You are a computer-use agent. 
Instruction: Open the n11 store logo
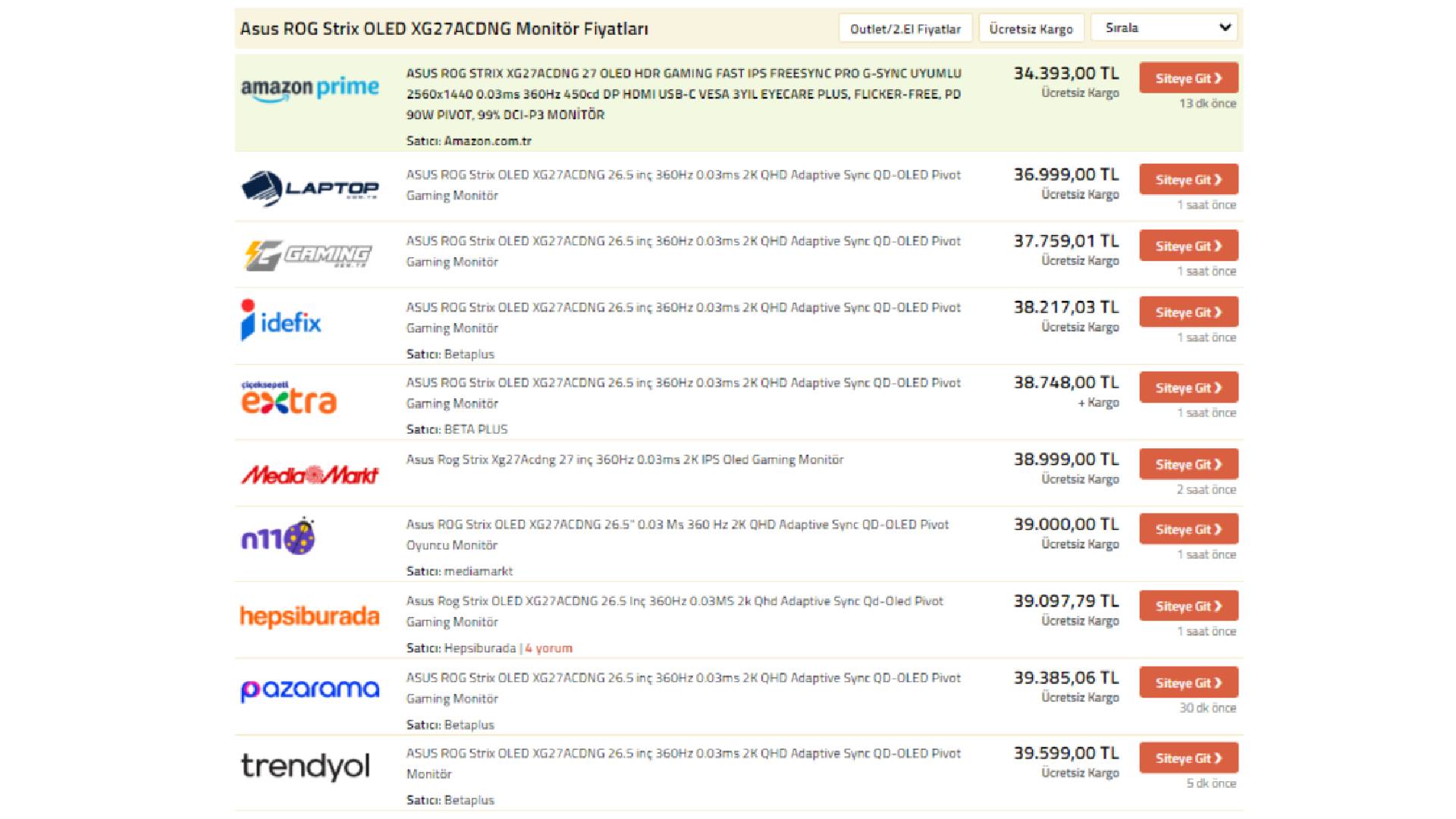pos(278,536)
